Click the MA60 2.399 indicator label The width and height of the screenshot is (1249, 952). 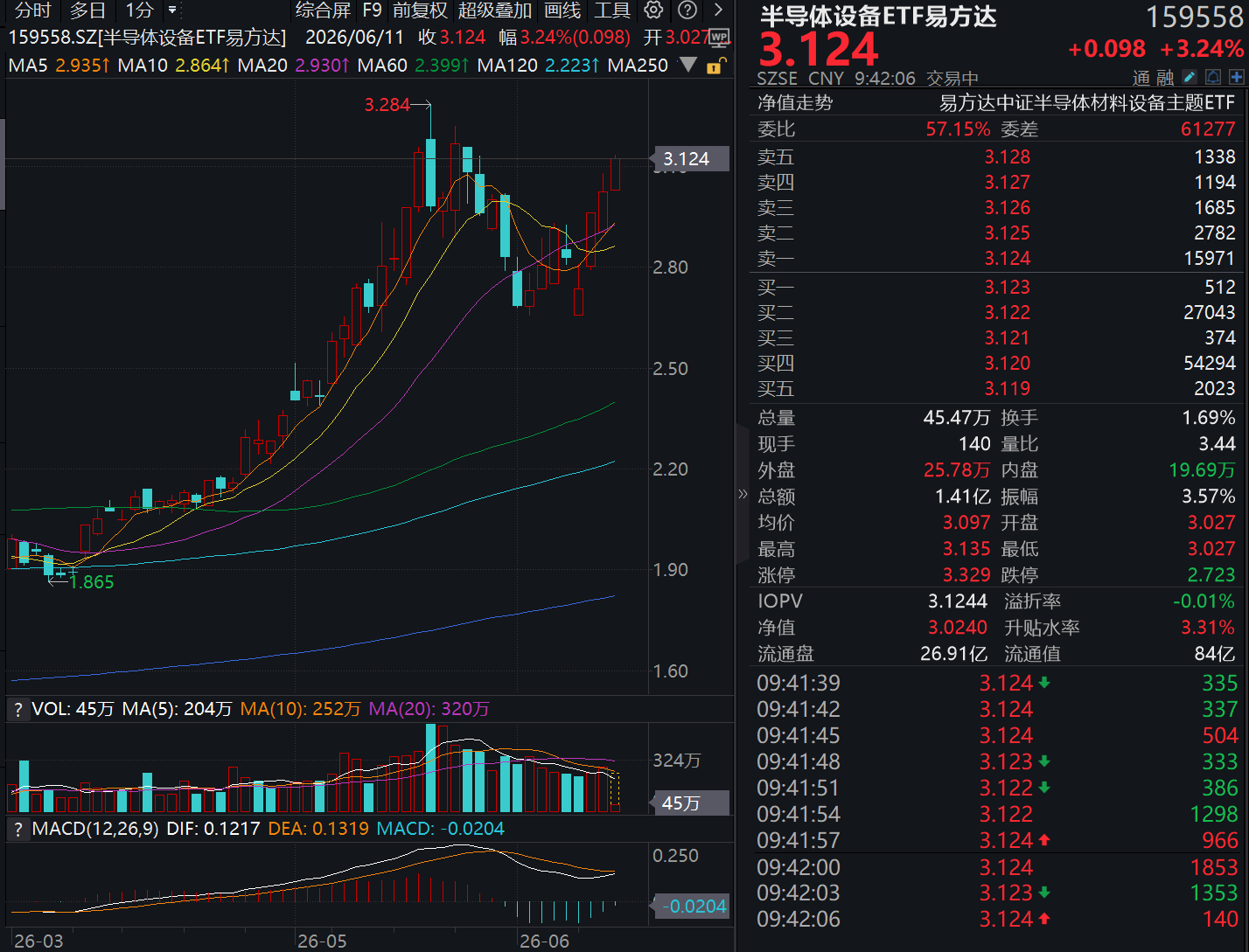point(414,65)
